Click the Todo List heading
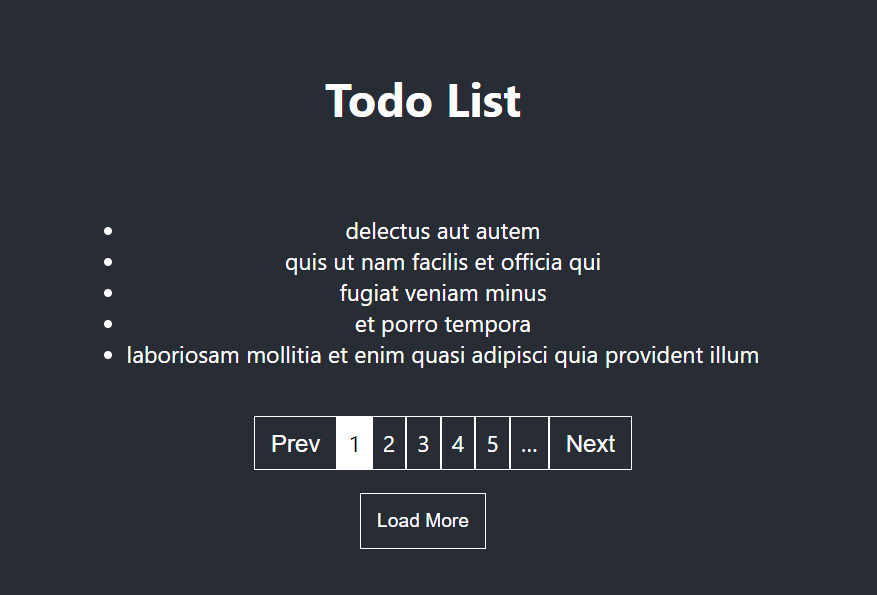Viewport: 877px width, 595px height. click(423, 101)
